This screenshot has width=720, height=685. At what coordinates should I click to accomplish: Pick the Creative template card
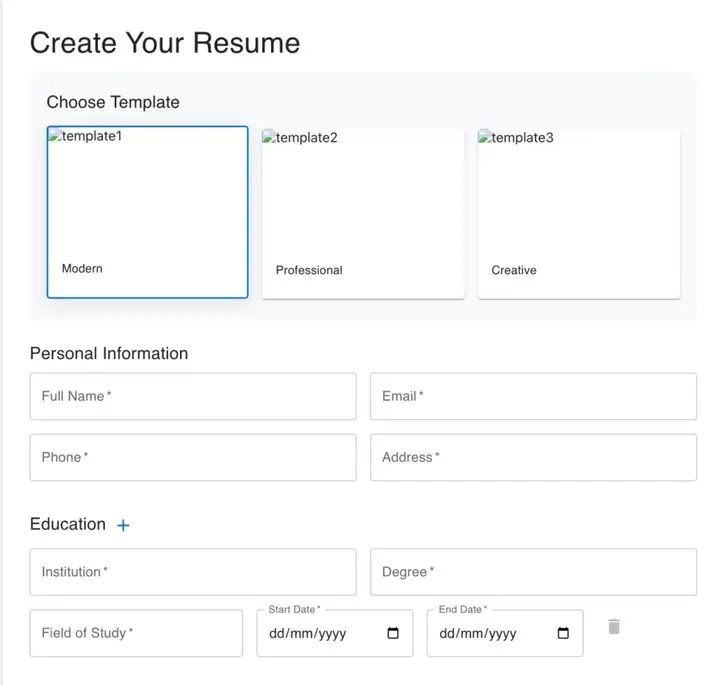click(x=579, y=214)
